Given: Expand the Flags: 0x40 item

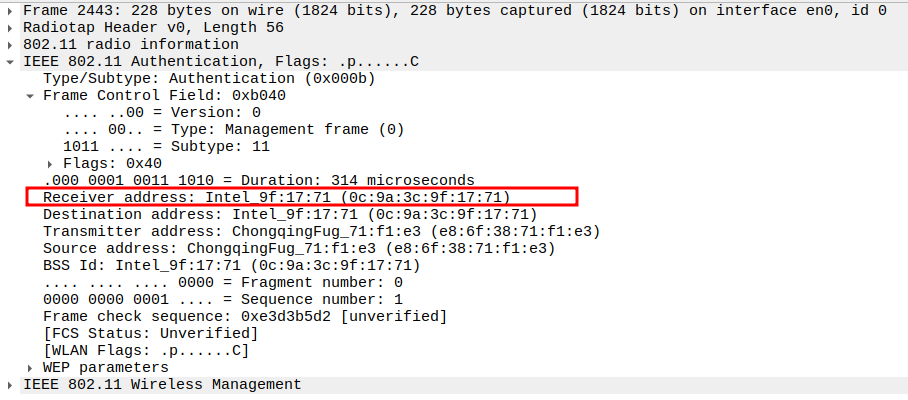Looking at the screenshot, I should (x=51, y=163).
